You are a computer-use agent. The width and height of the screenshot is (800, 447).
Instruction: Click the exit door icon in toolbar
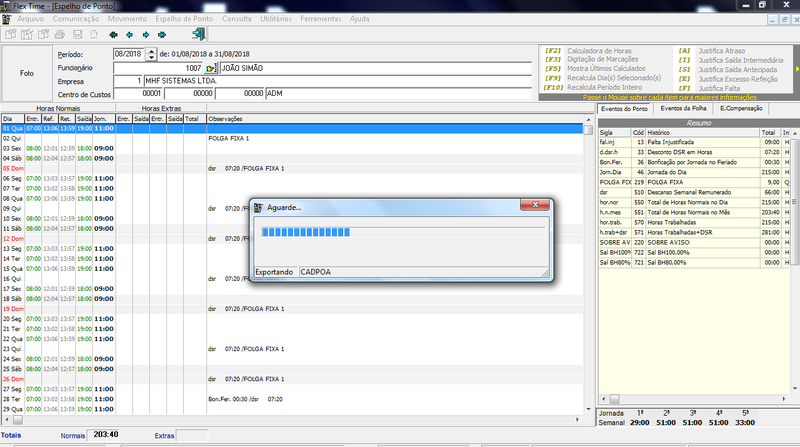(x=198, y=34)
